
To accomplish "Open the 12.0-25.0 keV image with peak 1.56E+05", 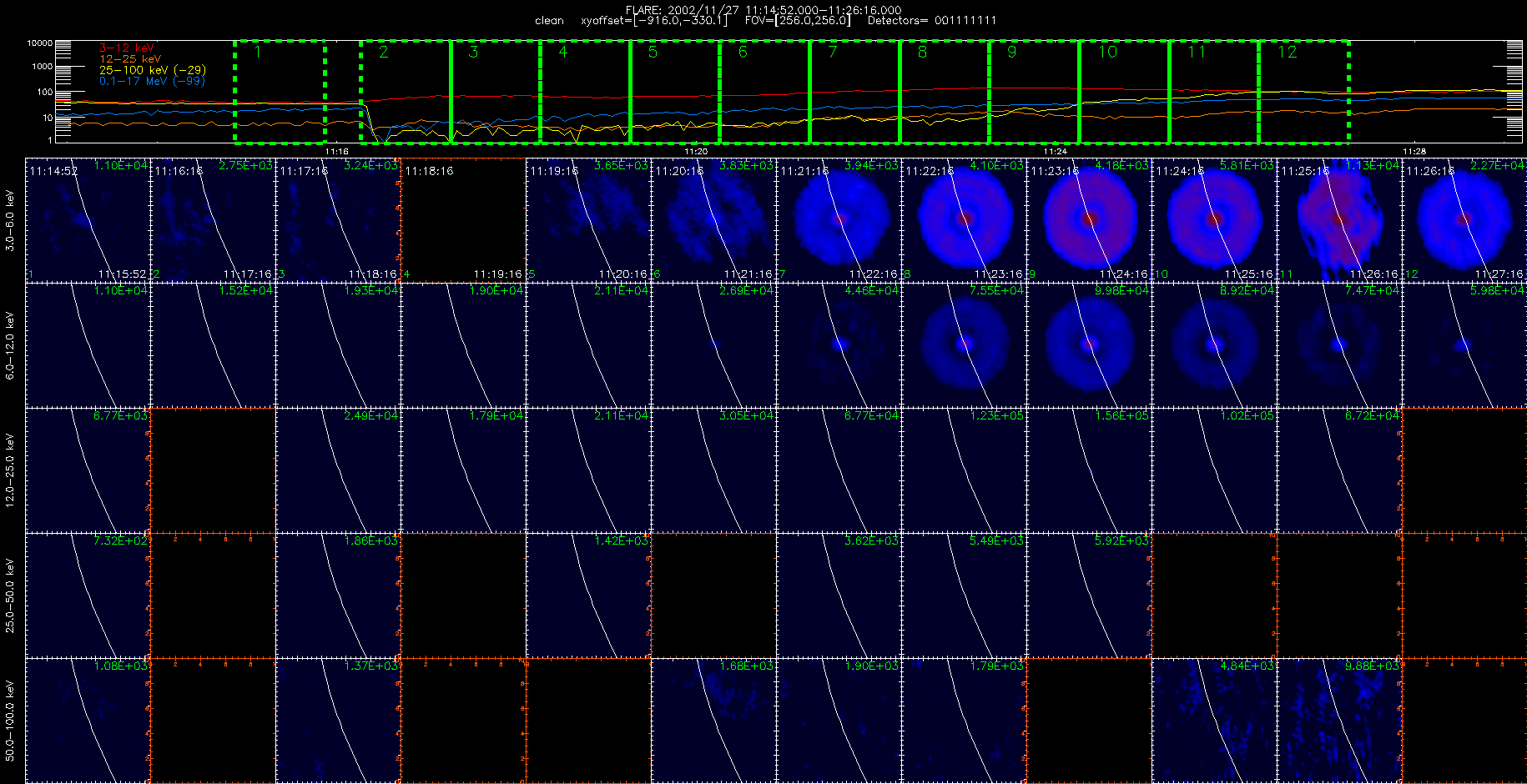I will click(x=1089, y=470).
